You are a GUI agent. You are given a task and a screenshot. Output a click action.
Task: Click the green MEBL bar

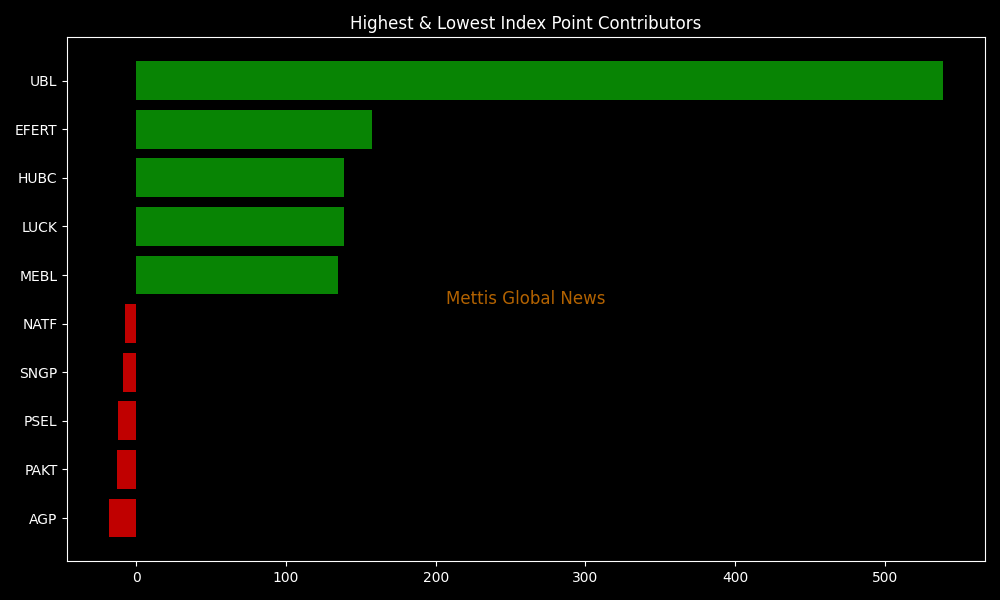[x=237, y=275]
